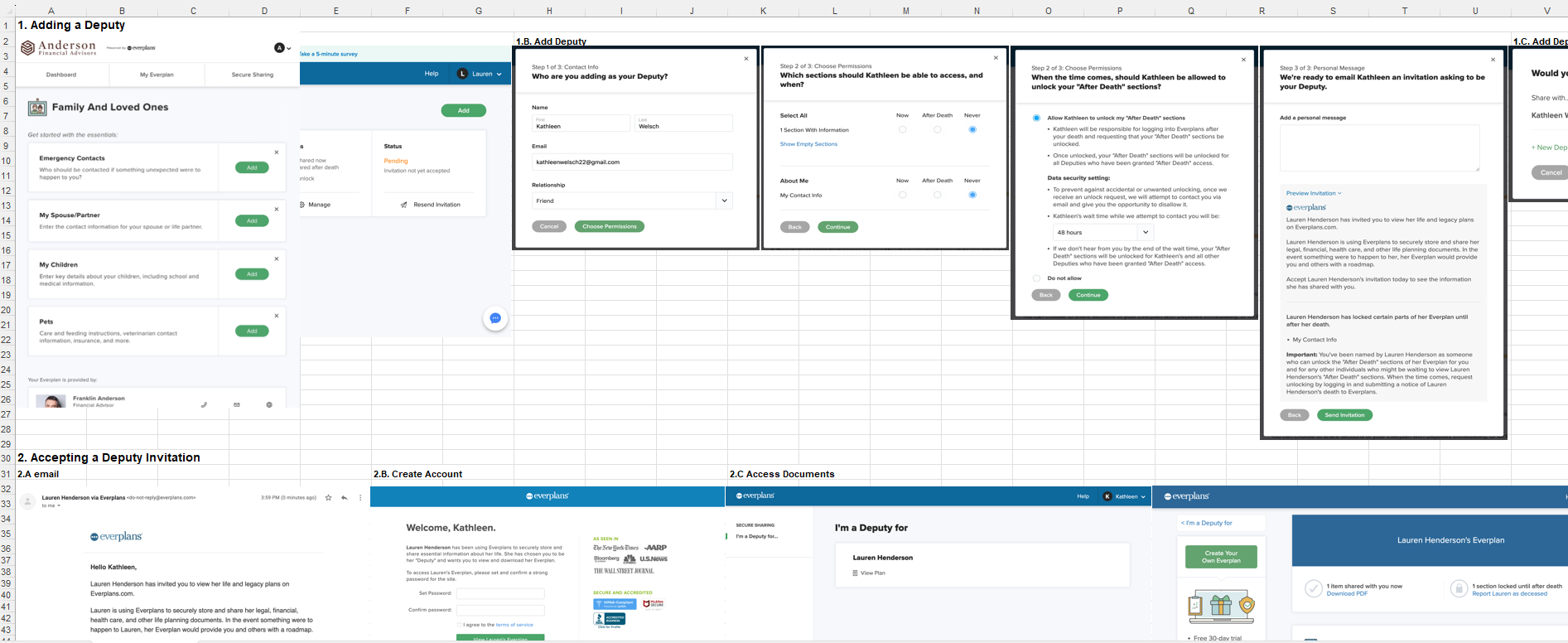Click the Resend Invitation paper plane icon
This screenshot has width=1568, height=643.
pos(403,205)
